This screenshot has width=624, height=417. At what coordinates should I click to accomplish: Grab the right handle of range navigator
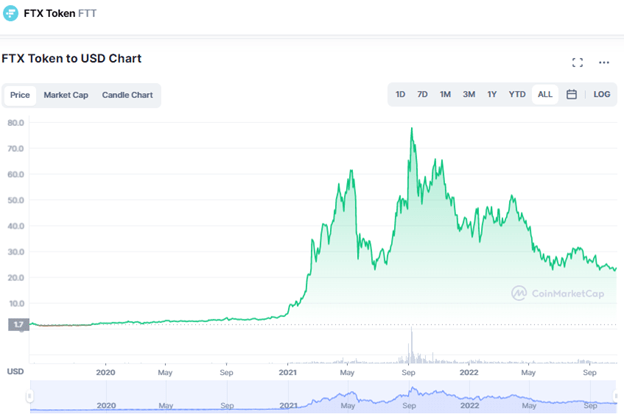(x=616, y=396)
